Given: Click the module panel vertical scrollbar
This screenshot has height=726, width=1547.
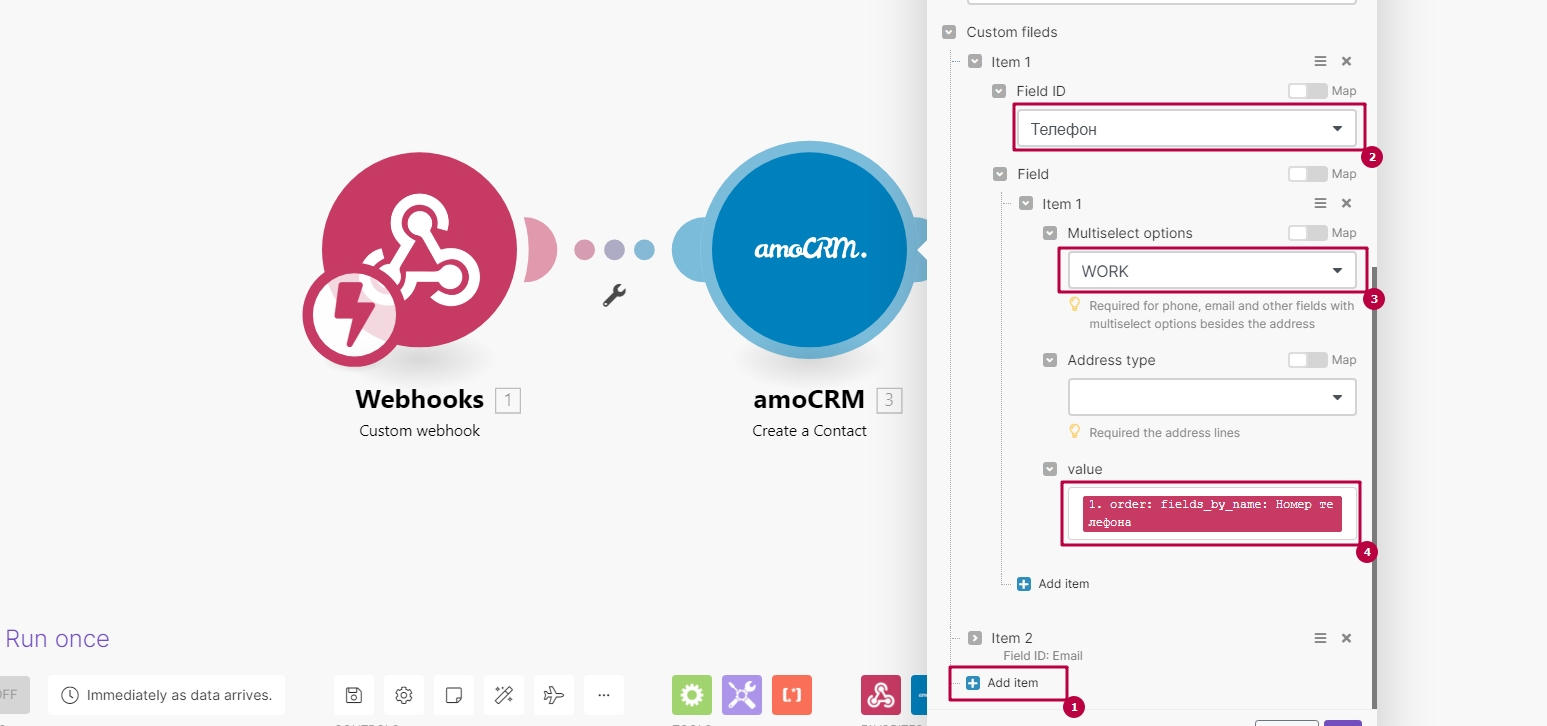Looking at the screenshot, I should point(1374,487).
